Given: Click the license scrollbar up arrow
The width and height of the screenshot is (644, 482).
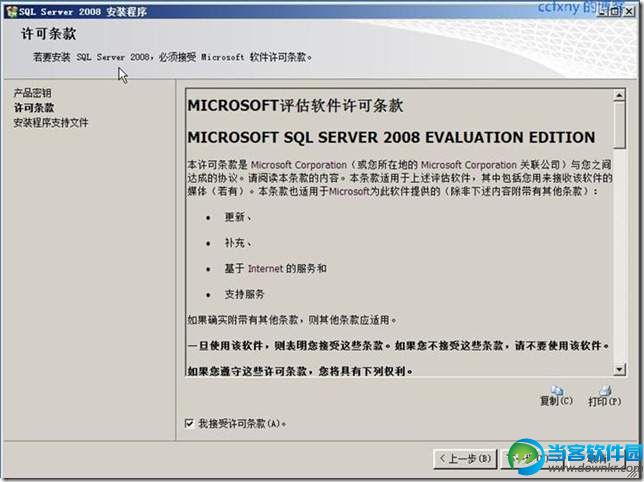Looking at the screenshot, I should click(619, 95).
